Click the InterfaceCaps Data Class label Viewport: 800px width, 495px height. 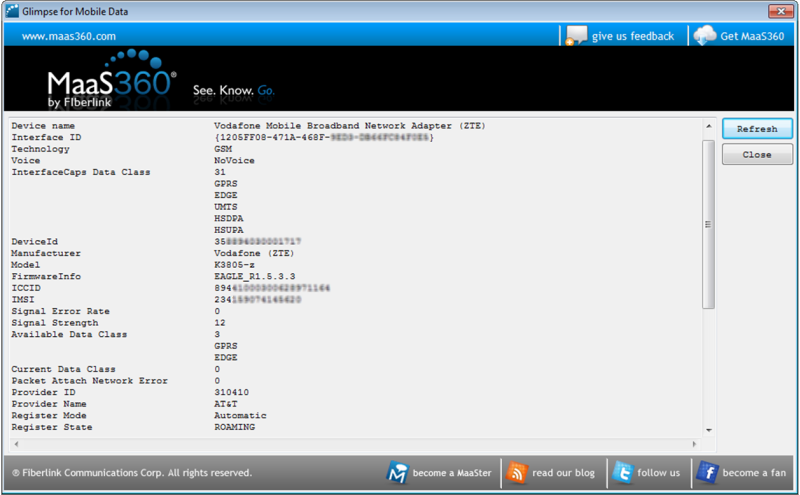coord(81,172)
